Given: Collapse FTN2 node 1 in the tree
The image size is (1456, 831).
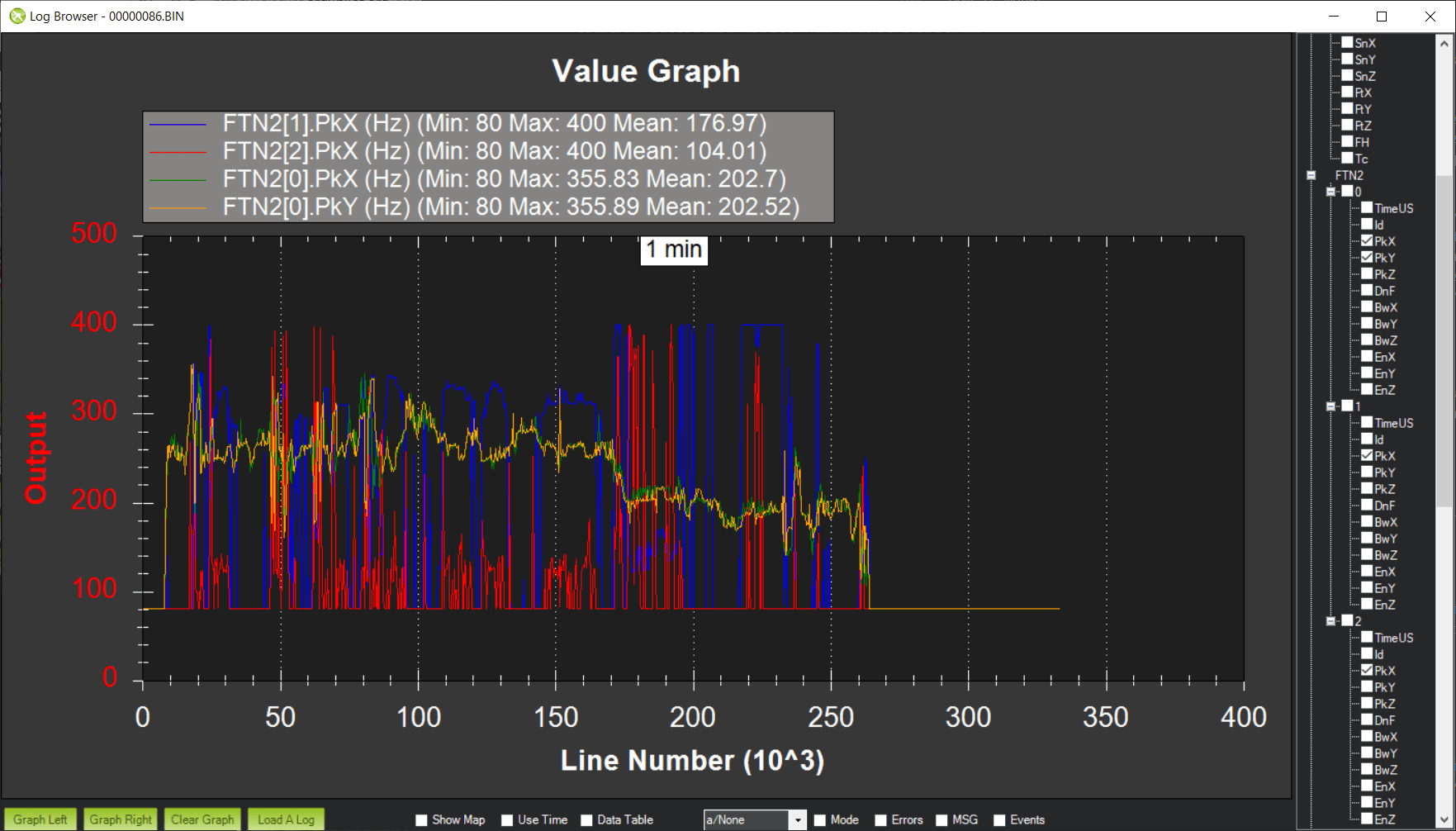Looking at the screenshot, I should click(x=1331, y=406).
